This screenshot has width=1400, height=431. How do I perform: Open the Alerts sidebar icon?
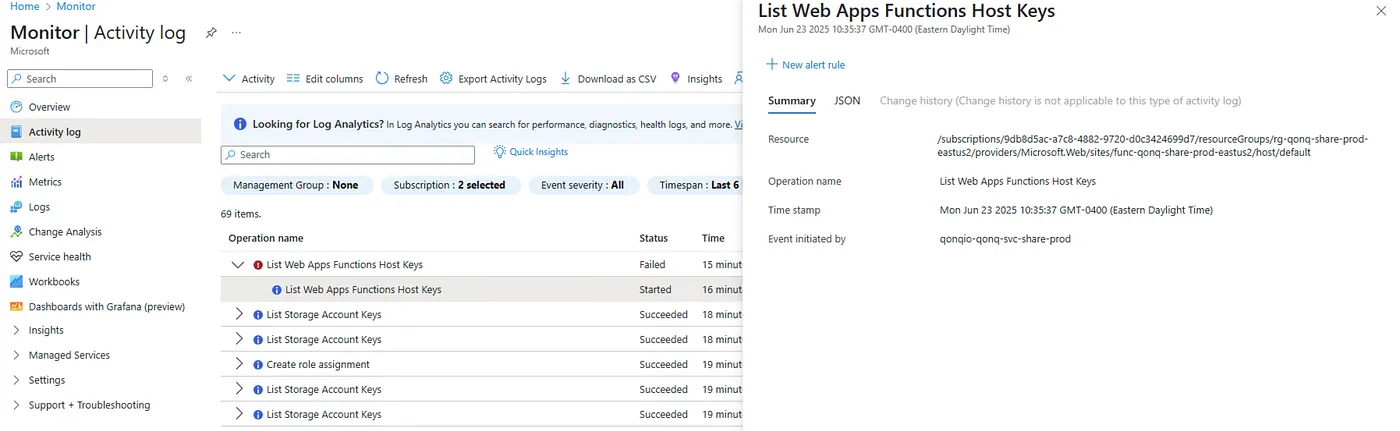[x=16, y=157]
